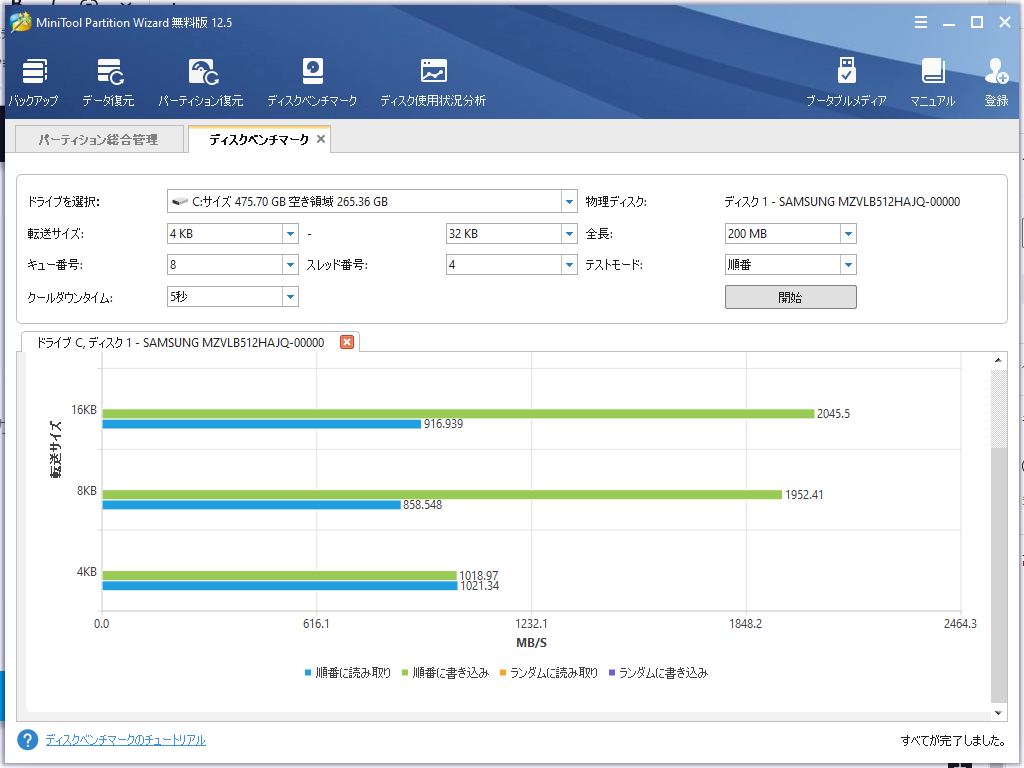Open データ復元 data recovery tool

[x=108, y=82]
